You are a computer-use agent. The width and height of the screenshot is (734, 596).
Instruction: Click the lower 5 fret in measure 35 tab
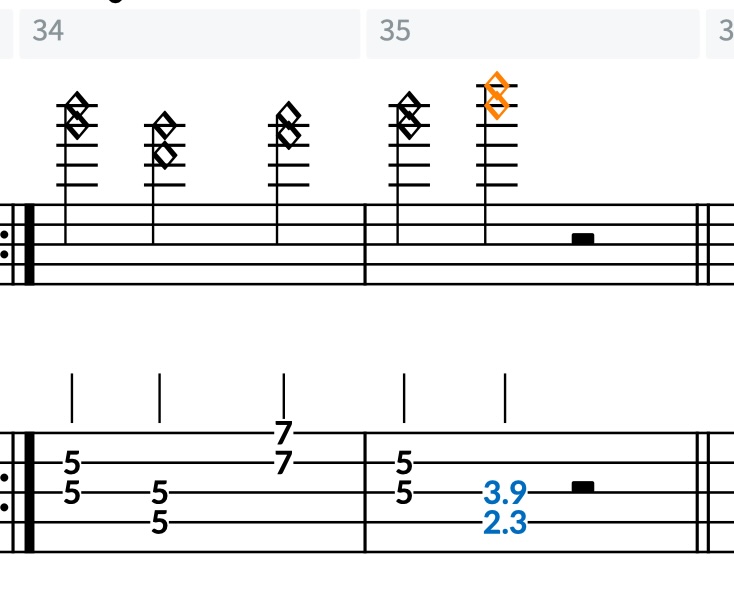tap(404, 493)
